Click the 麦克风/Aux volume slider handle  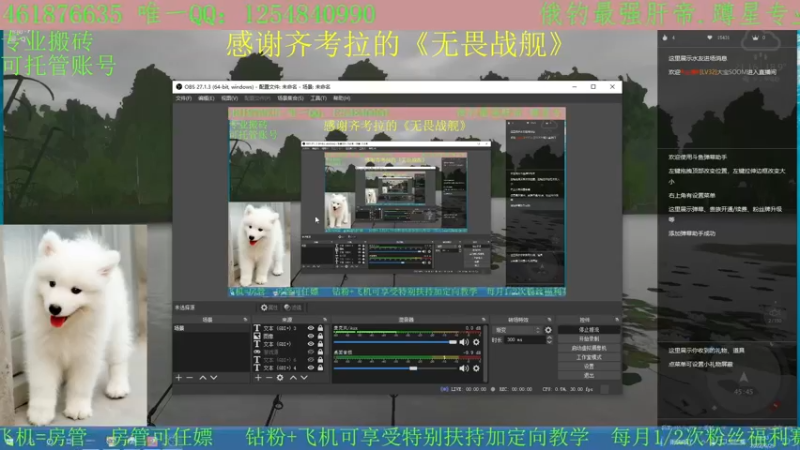click(x=453, y=342)
